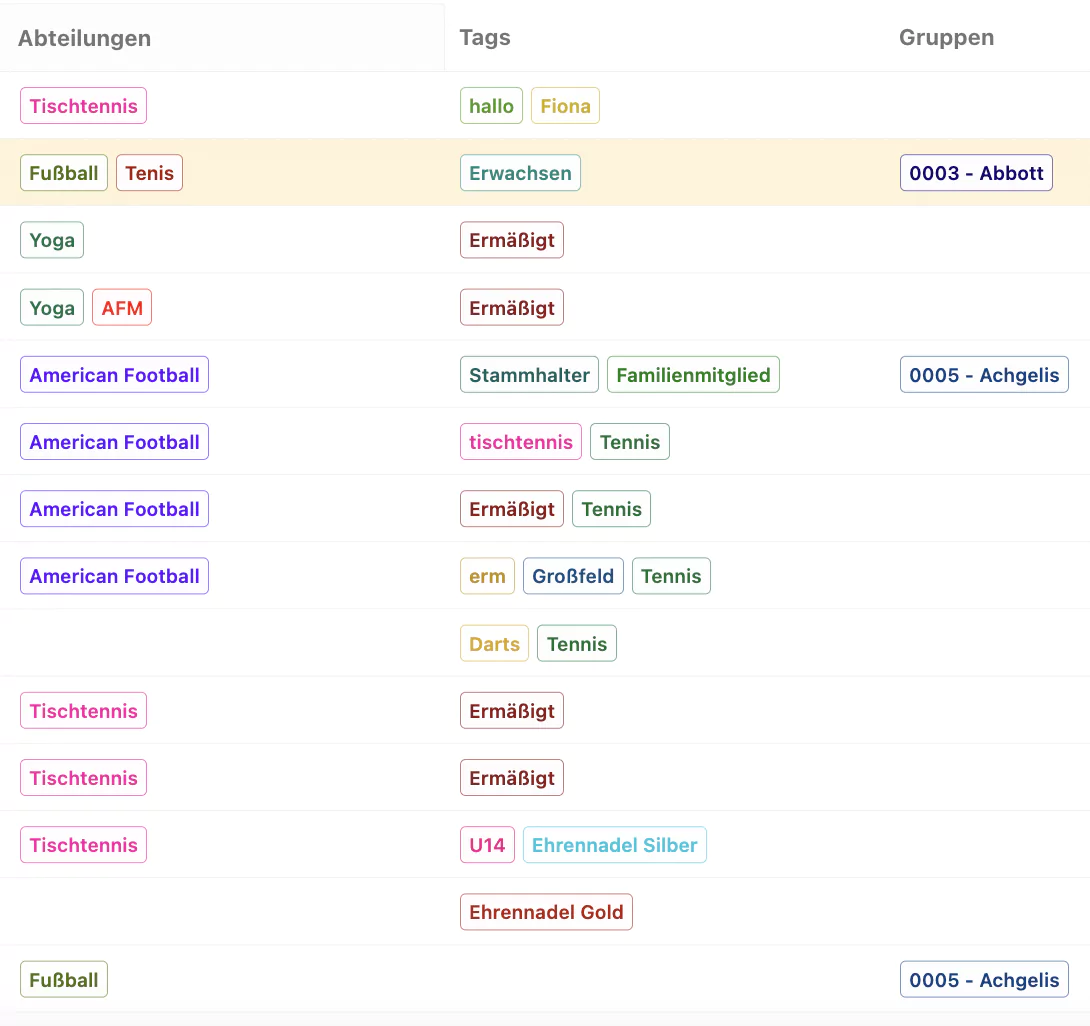The height and width of the screenshot is (1026, 1090).
Task: Select the Großfeld tag
Action: click(573, 576)
